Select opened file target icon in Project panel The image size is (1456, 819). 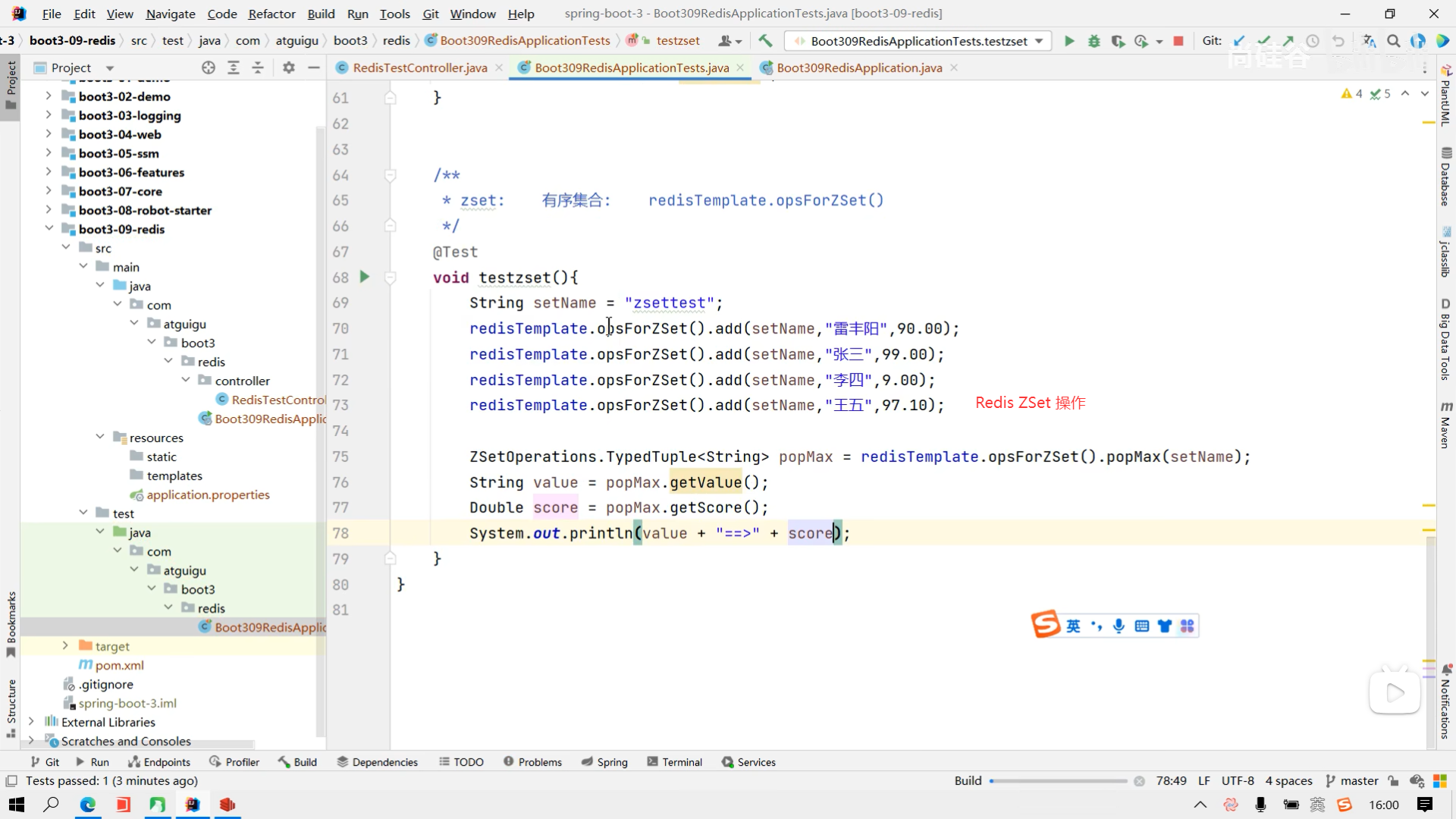209,67
